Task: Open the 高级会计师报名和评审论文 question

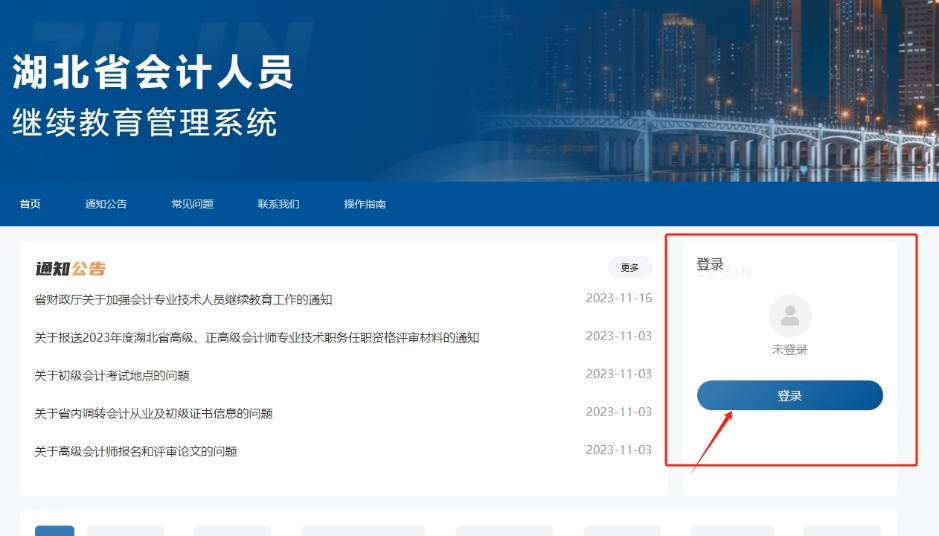Action: tap(135, 451)
